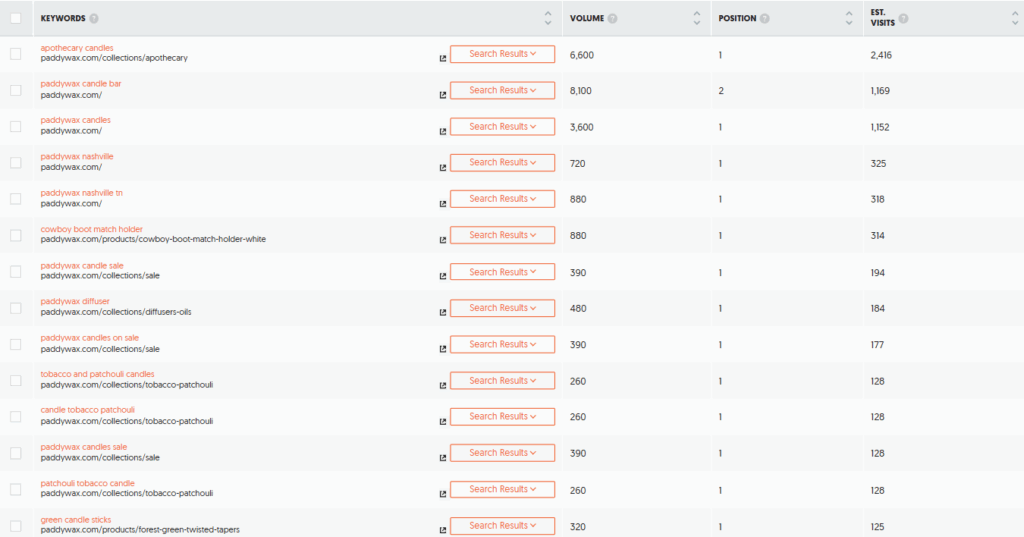
Task: Check the cowboy boot match holder checkbox
Action: [16, 235]
